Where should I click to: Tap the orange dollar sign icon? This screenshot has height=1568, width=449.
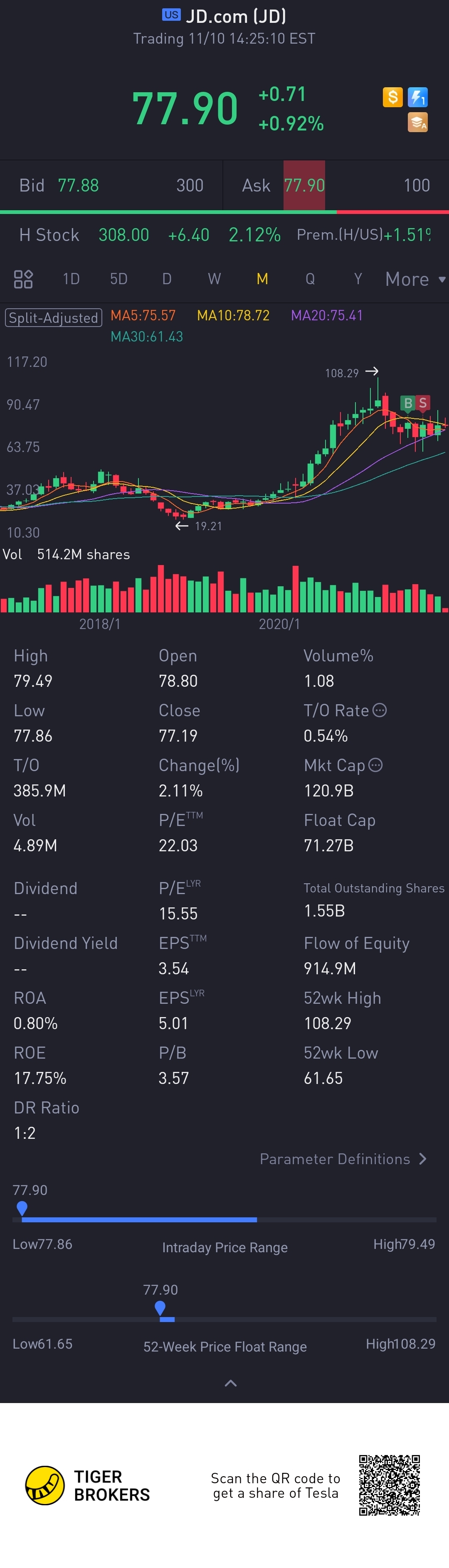(392, 97)
